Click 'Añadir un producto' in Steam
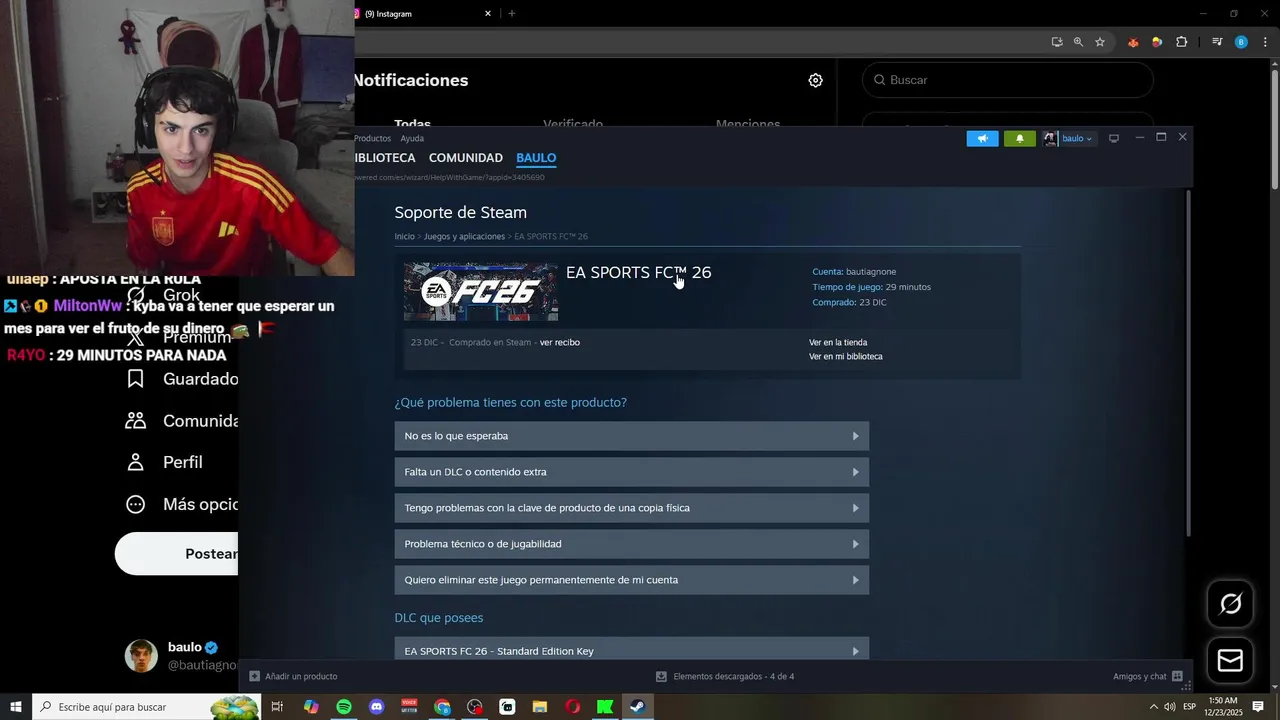The height and width of the screenshot is (720, 1280). [293, 676]
